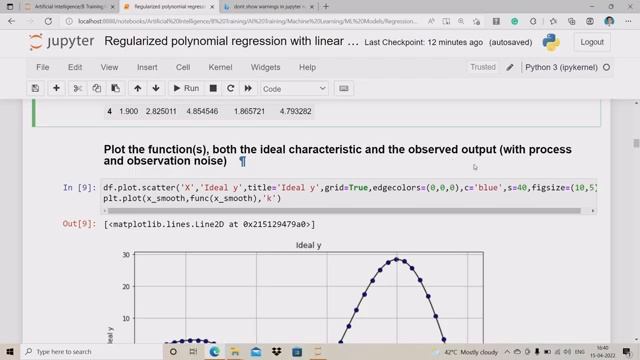Select the Out[9] matplotlib Line2D output text

[x=209, y=224]
